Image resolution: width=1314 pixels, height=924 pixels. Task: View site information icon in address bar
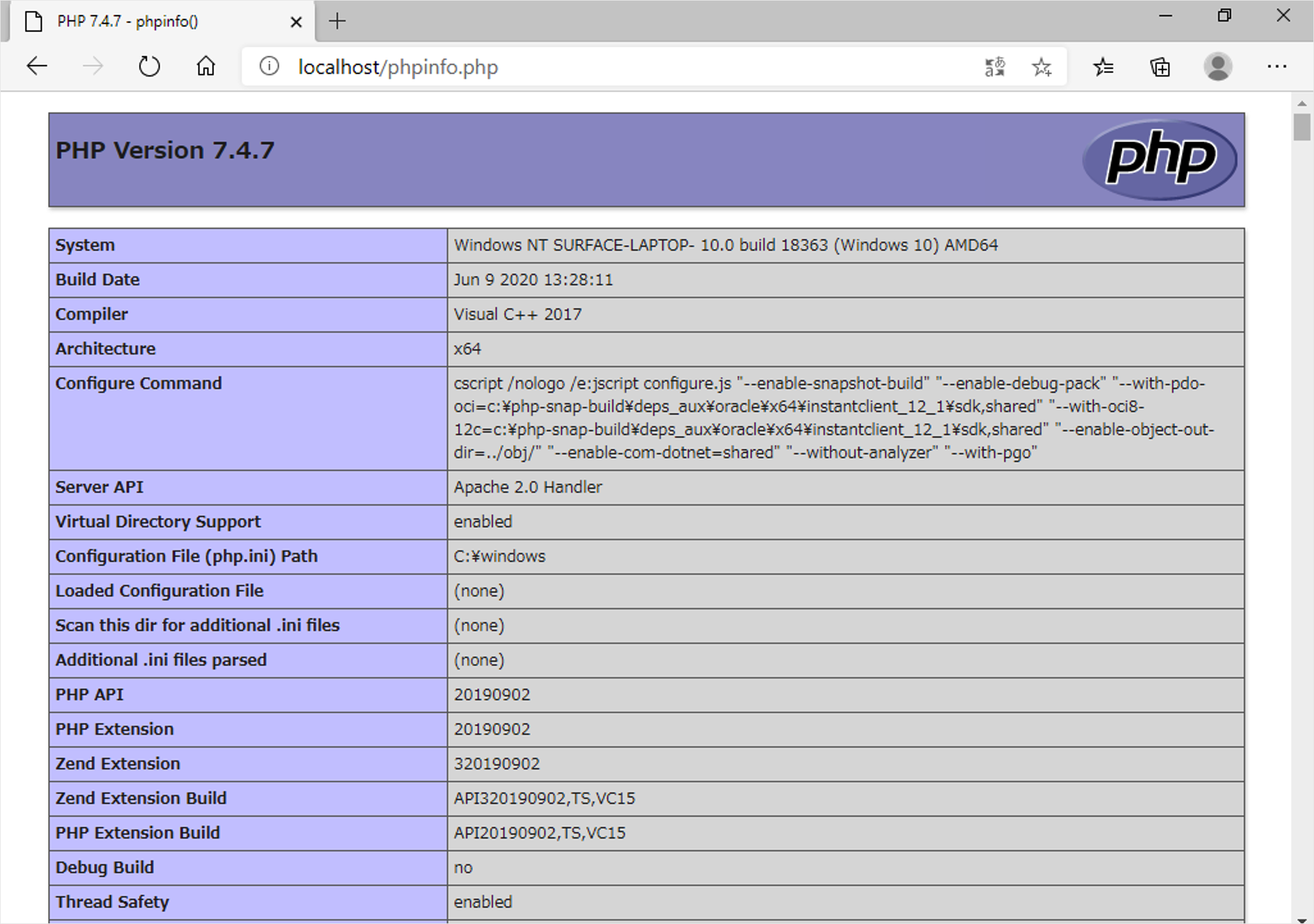(x=269, y=66)
